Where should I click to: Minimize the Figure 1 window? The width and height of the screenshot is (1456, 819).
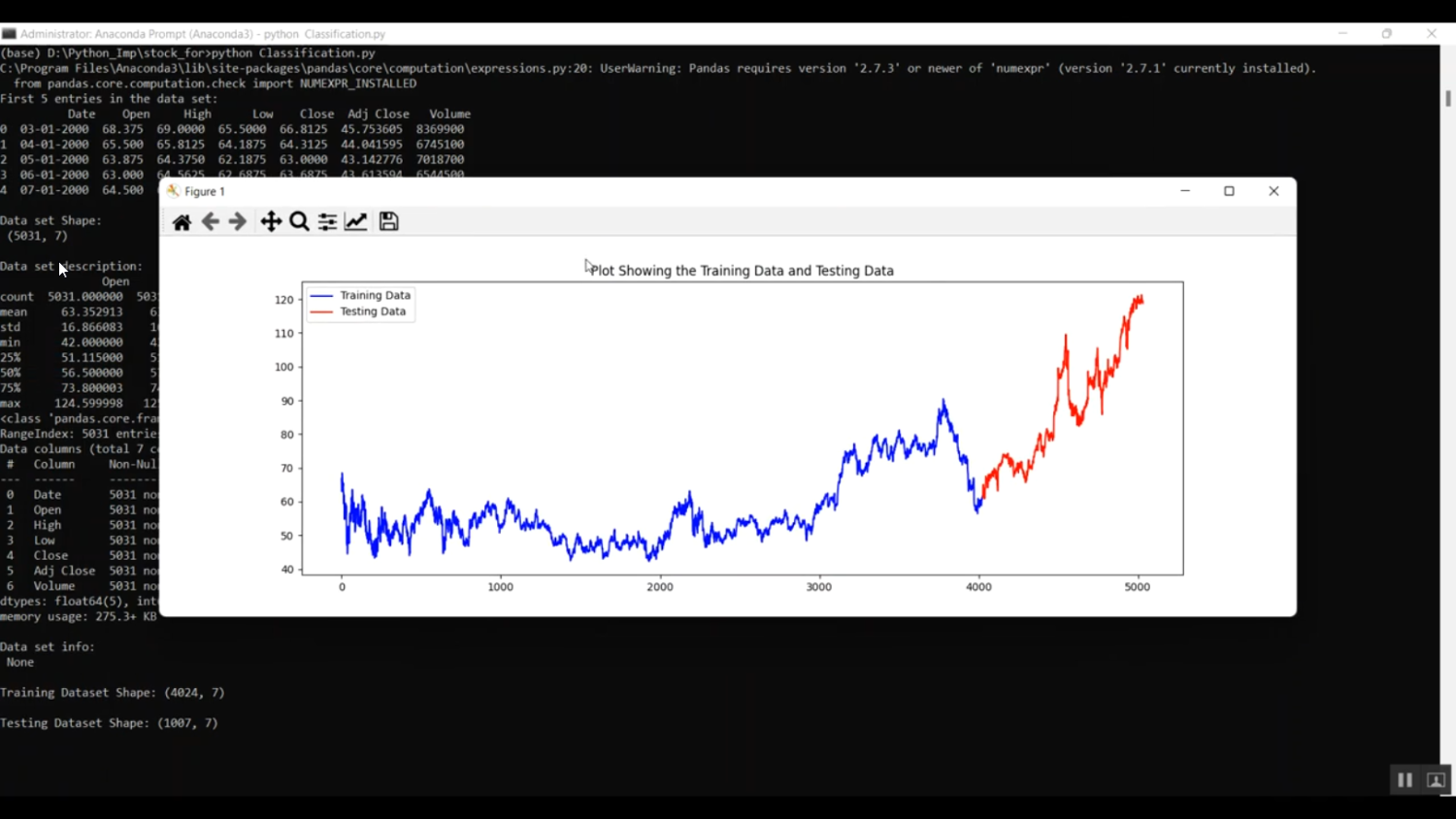[x=1185, y=191]
